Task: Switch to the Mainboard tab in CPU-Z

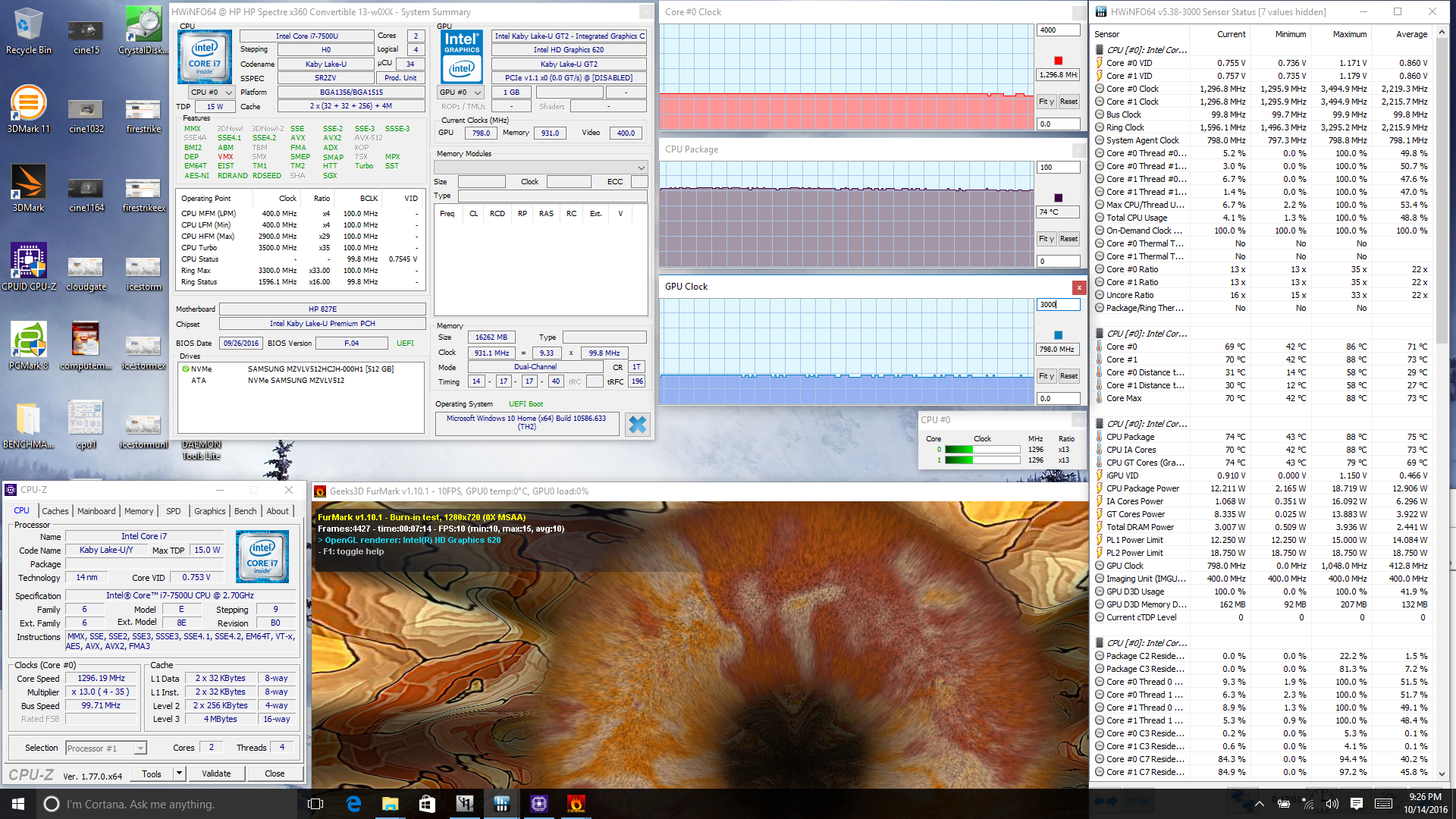Action: click(x=96, y=511)
